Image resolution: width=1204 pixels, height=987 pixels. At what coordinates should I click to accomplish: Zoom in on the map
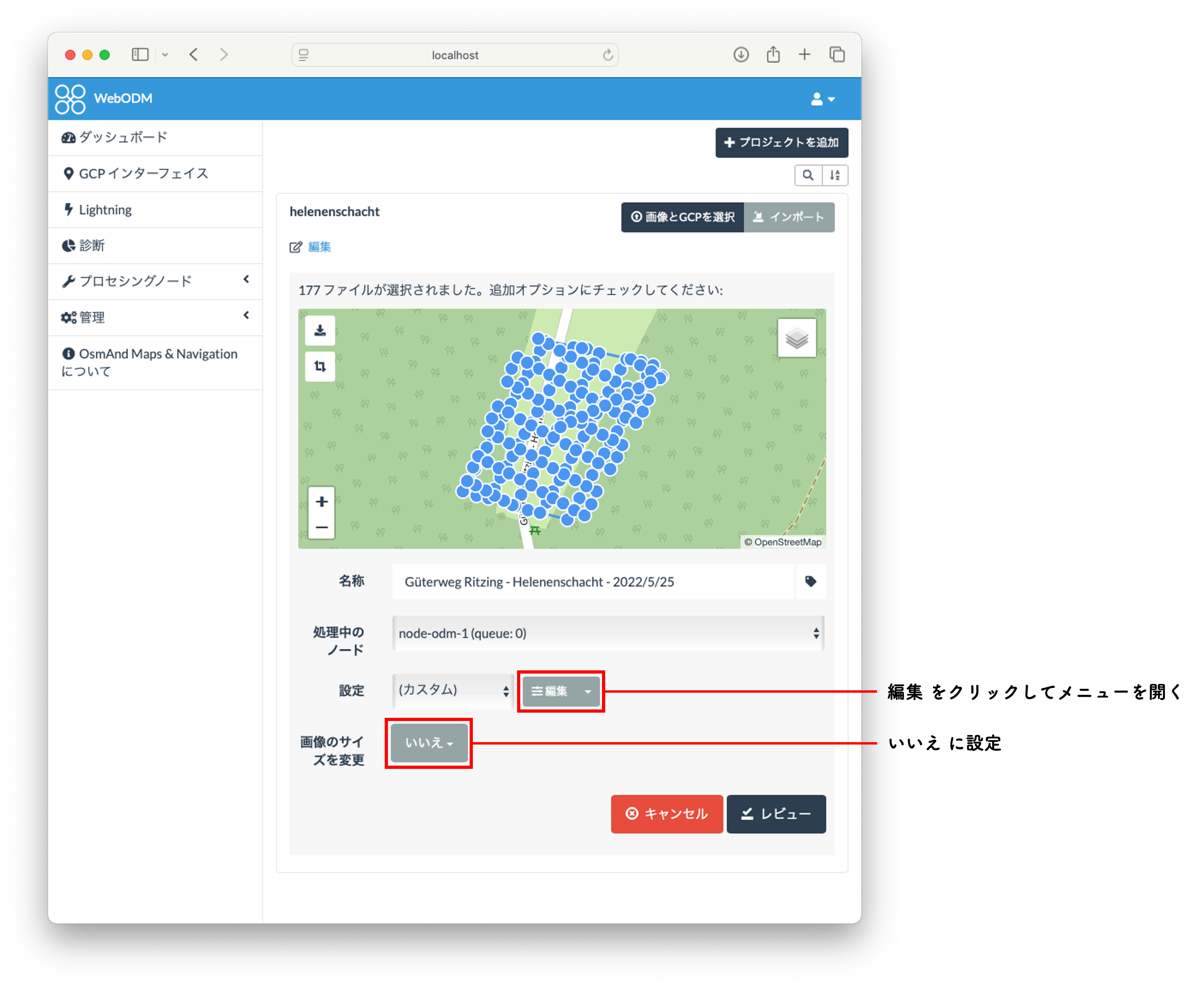[322, 501]
